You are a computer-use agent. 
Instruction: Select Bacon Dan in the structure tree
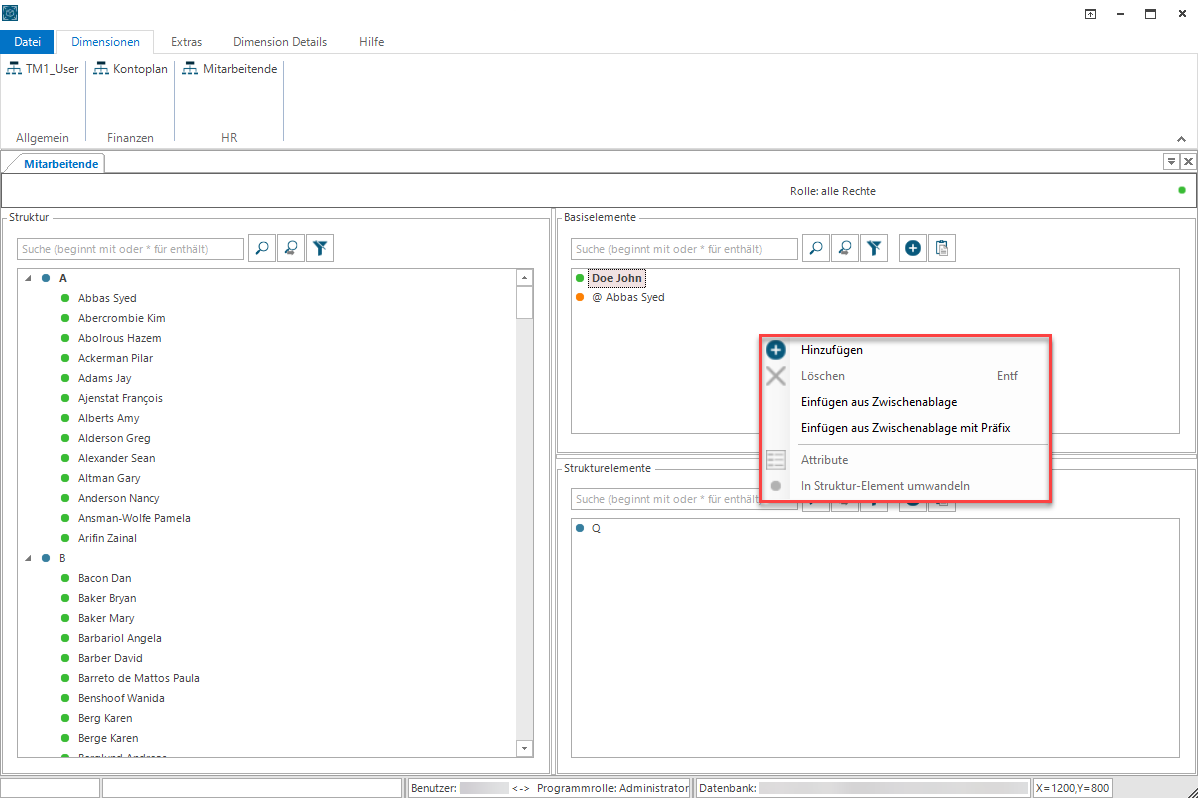tap(105, 578)
